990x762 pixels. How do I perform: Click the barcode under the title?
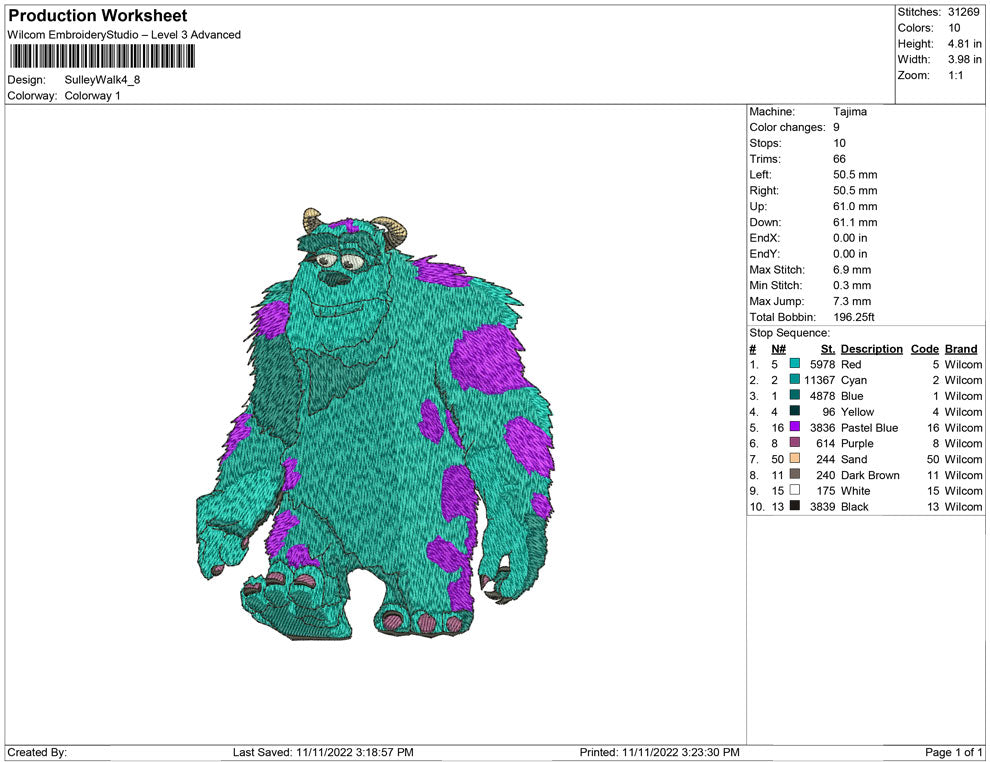pos(102,57)
